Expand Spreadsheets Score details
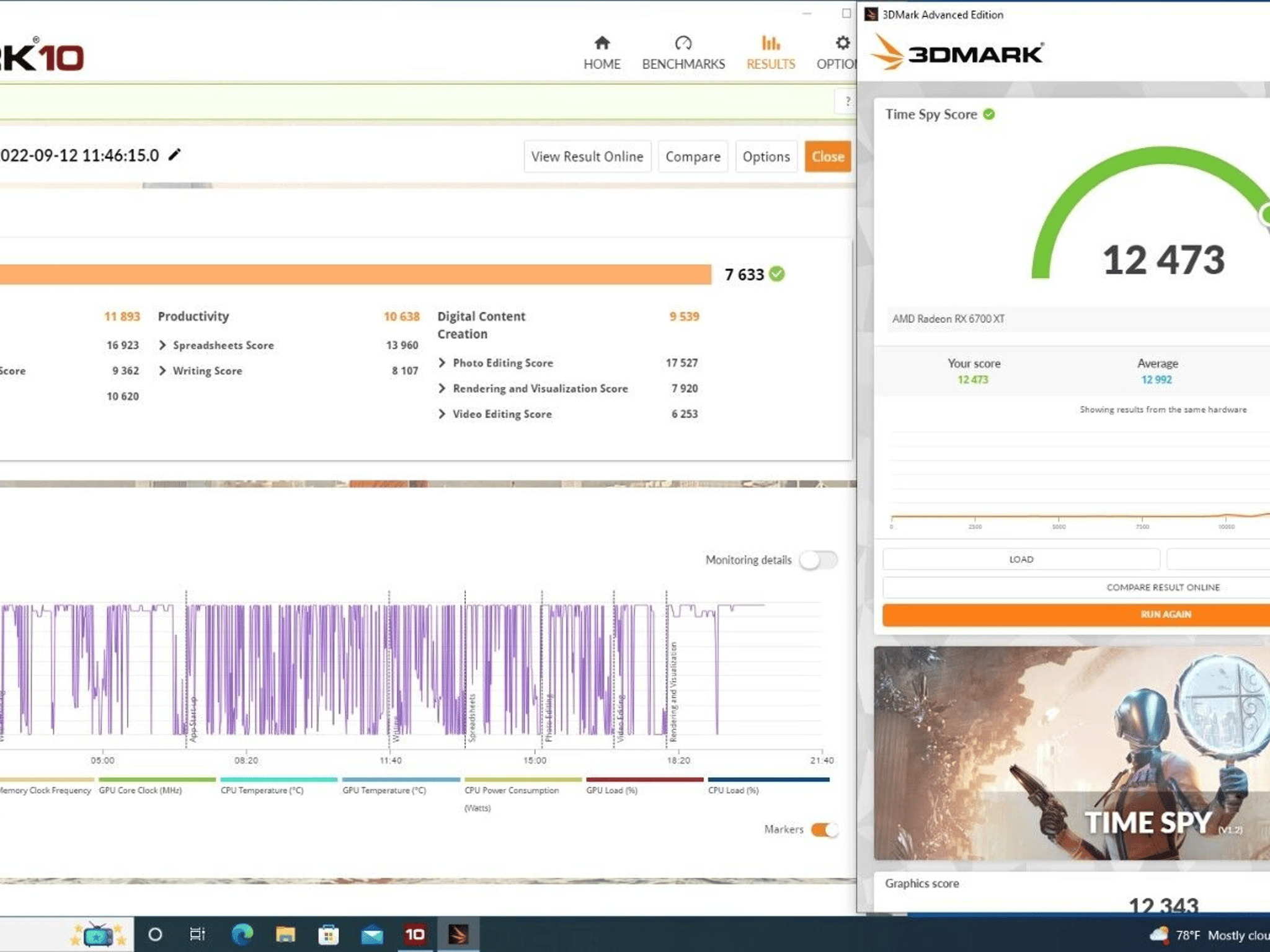This screenshot has height=952, width=1270. [162, 345]
